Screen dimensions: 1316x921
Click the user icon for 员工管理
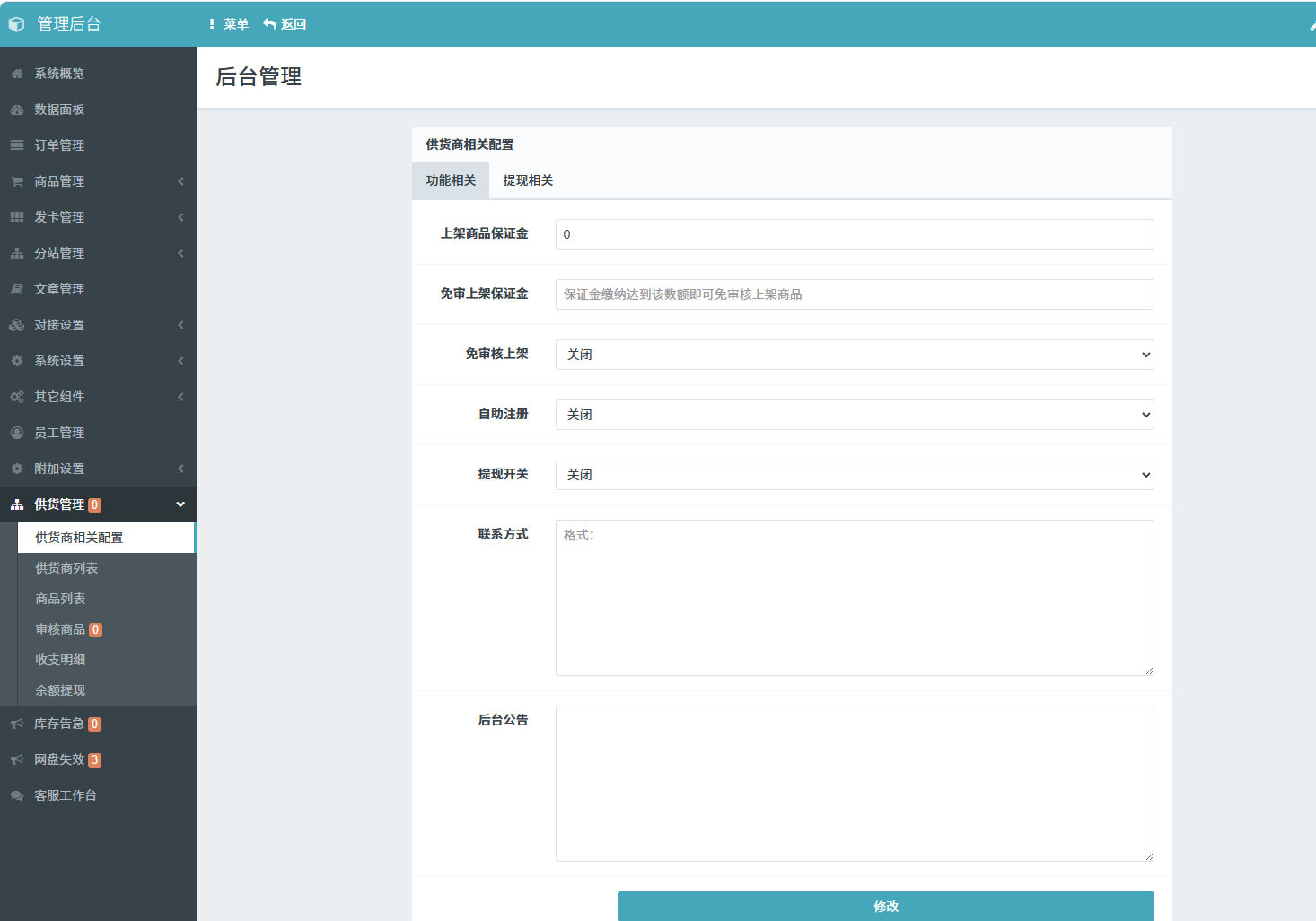tap(17, 433)
